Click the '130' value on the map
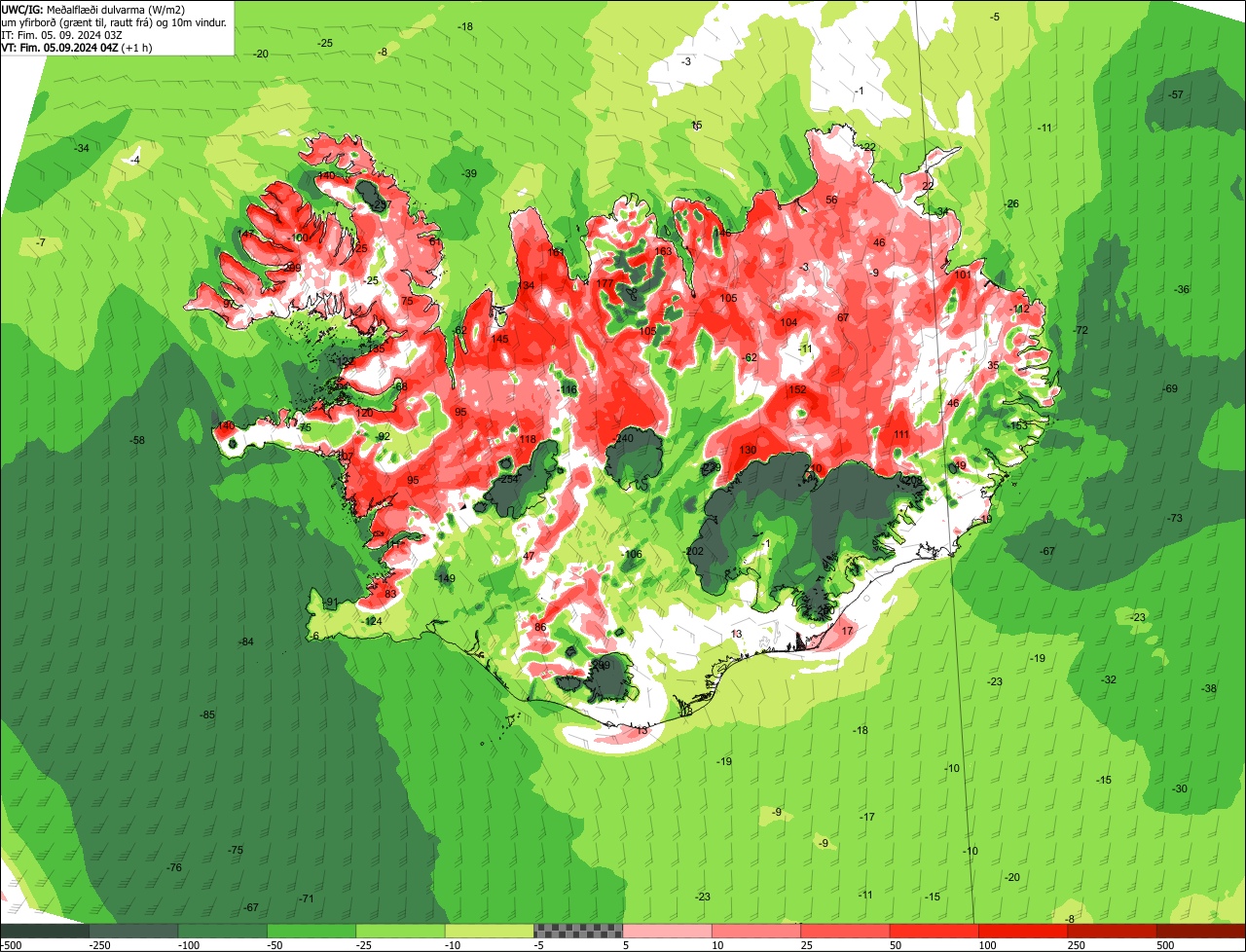The image size is (1246, 952). tap(748, 450)
